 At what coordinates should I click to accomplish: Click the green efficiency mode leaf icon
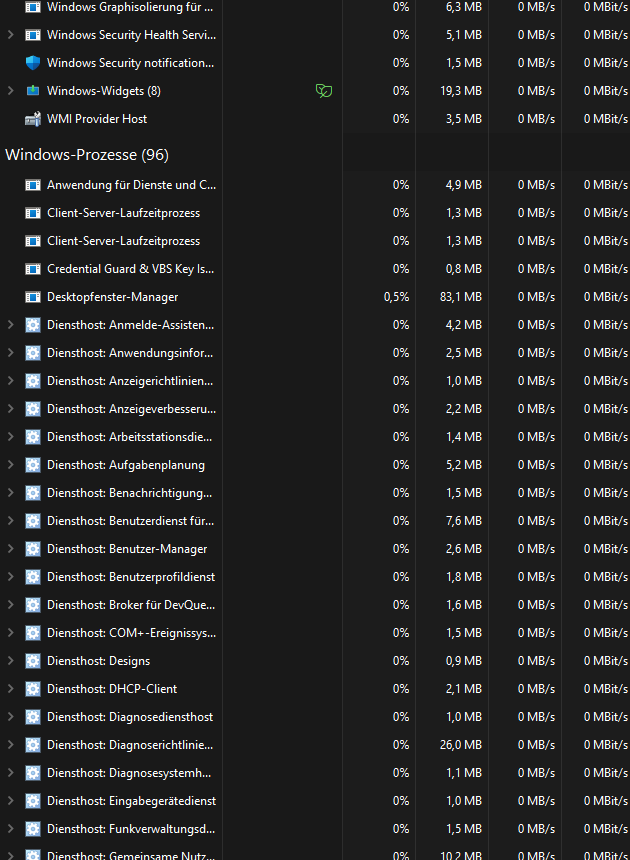tap(324, 90)
